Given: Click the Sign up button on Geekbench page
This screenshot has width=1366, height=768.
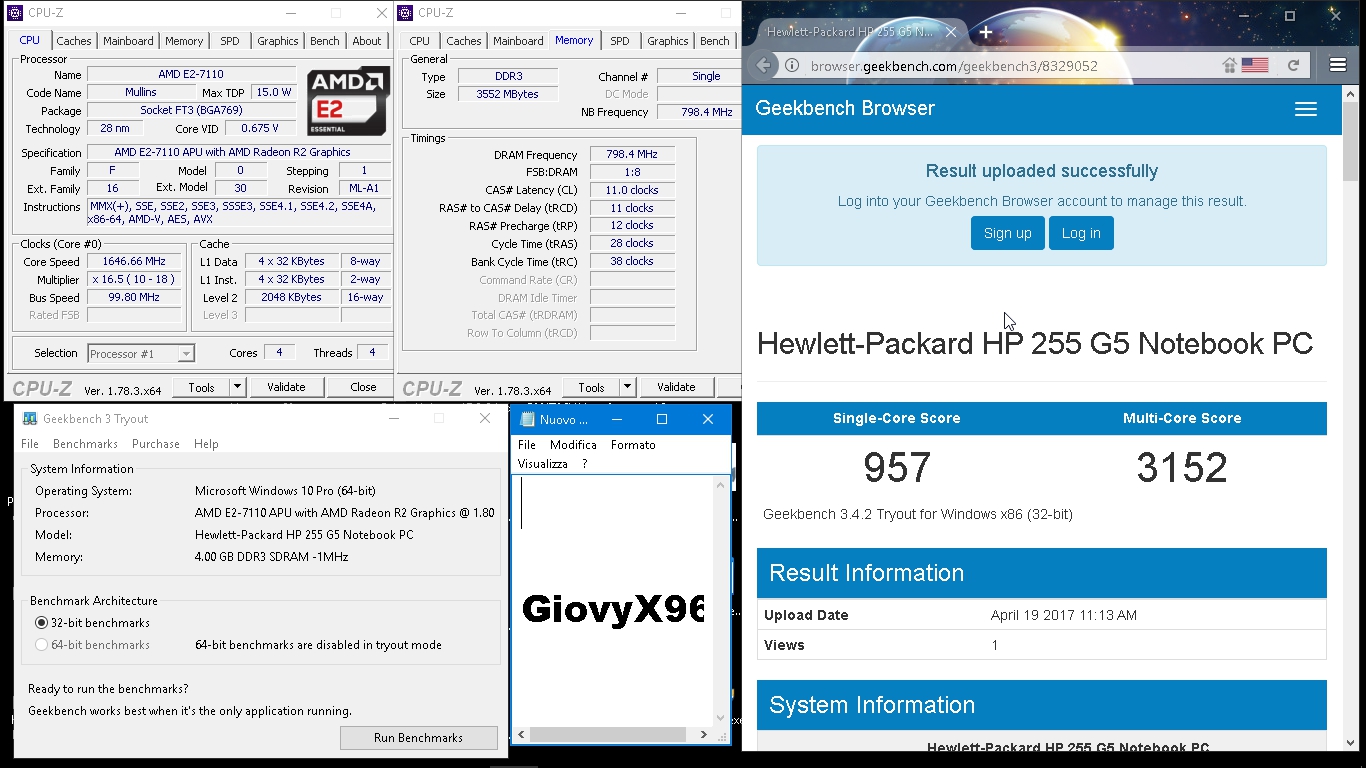Looking at the screenshot, I should pos(1007,233).
